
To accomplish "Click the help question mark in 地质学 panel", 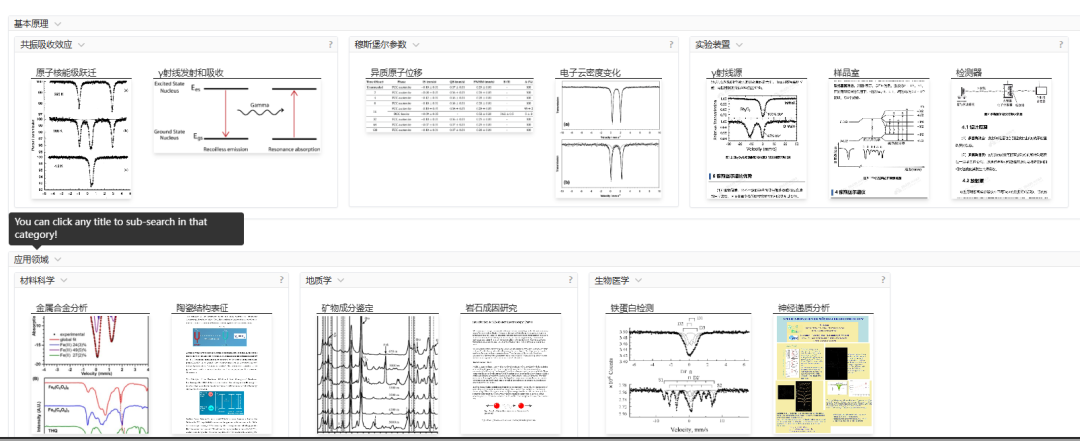I will click(x=570, y=280).
